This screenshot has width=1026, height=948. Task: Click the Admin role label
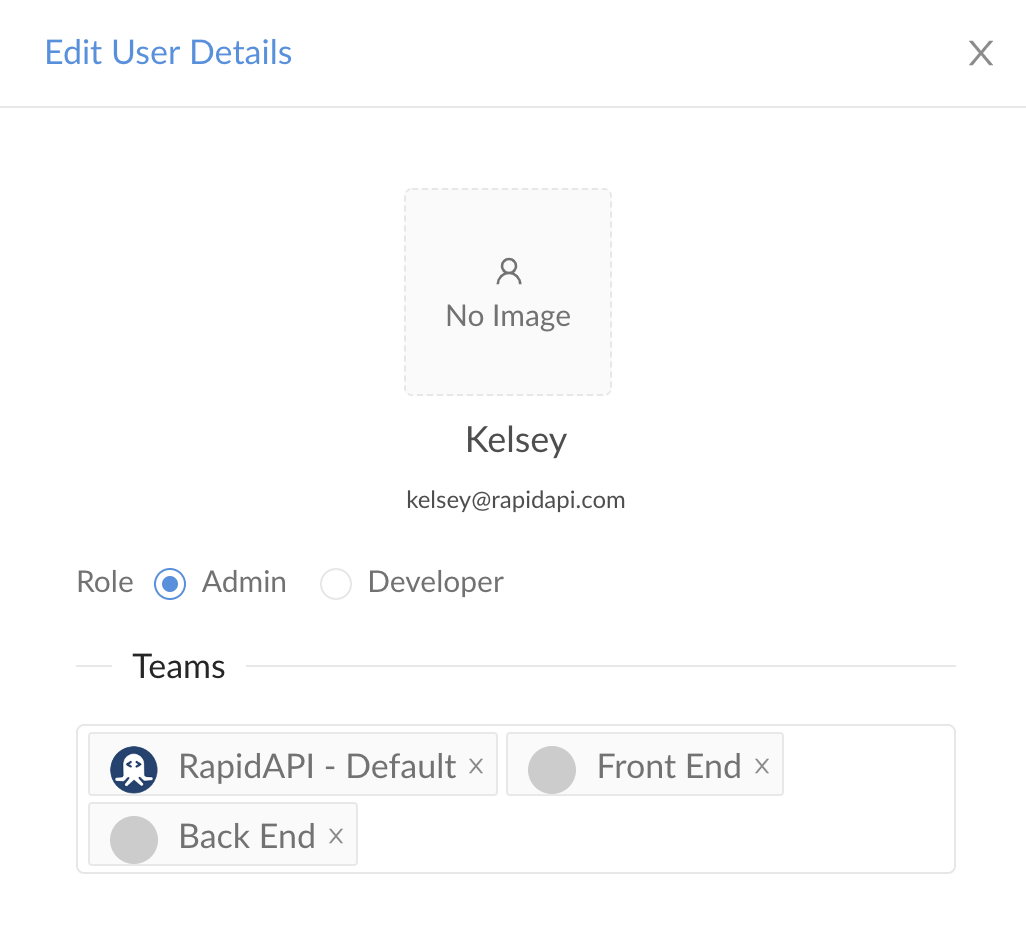coord(244,582)
